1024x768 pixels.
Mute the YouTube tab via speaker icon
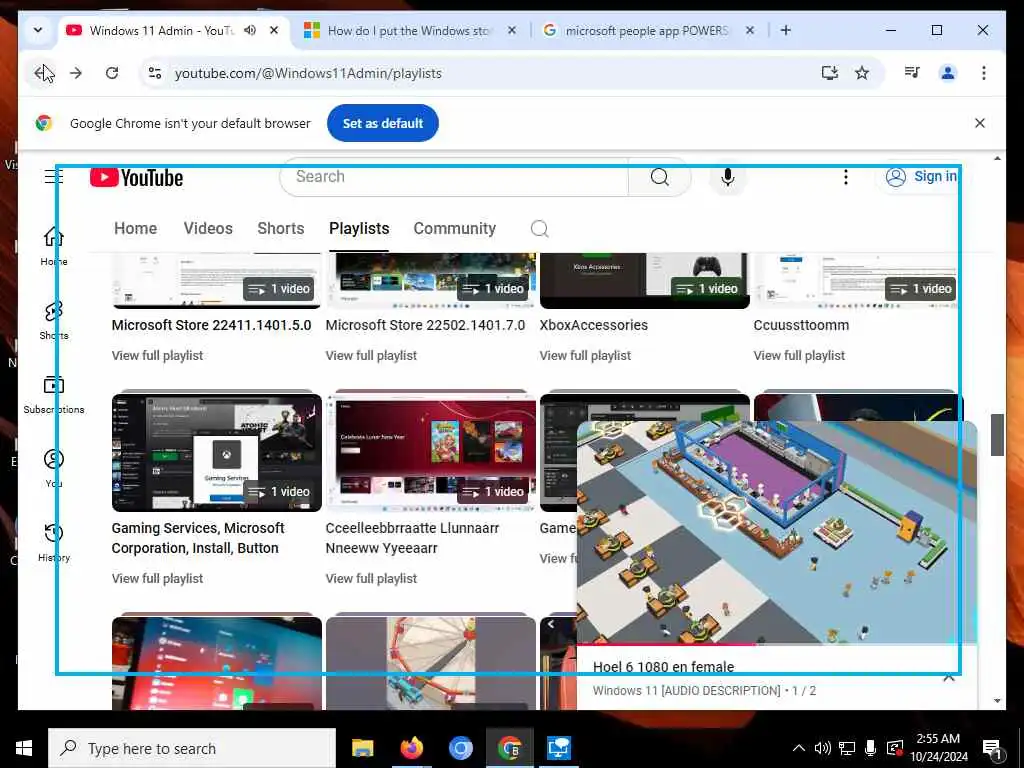click(x=250, y=30)
